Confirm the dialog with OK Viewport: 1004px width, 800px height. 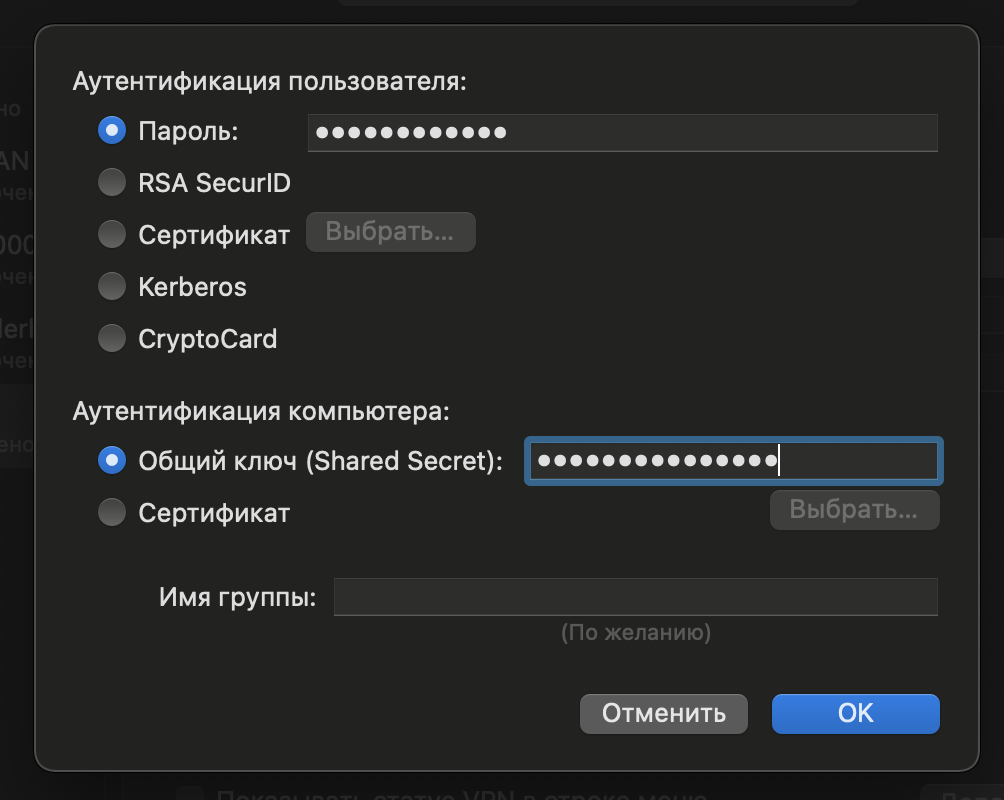(855, 713)
